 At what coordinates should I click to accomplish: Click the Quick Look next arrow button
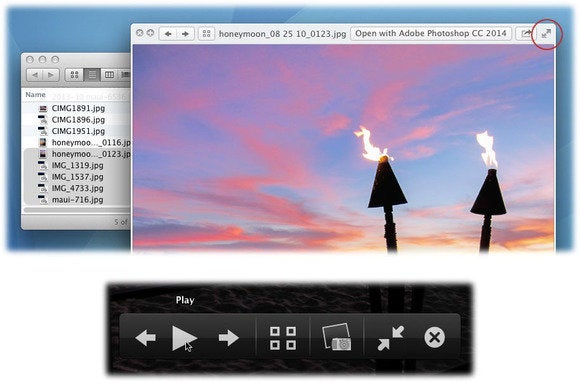[x=185, y=34]
